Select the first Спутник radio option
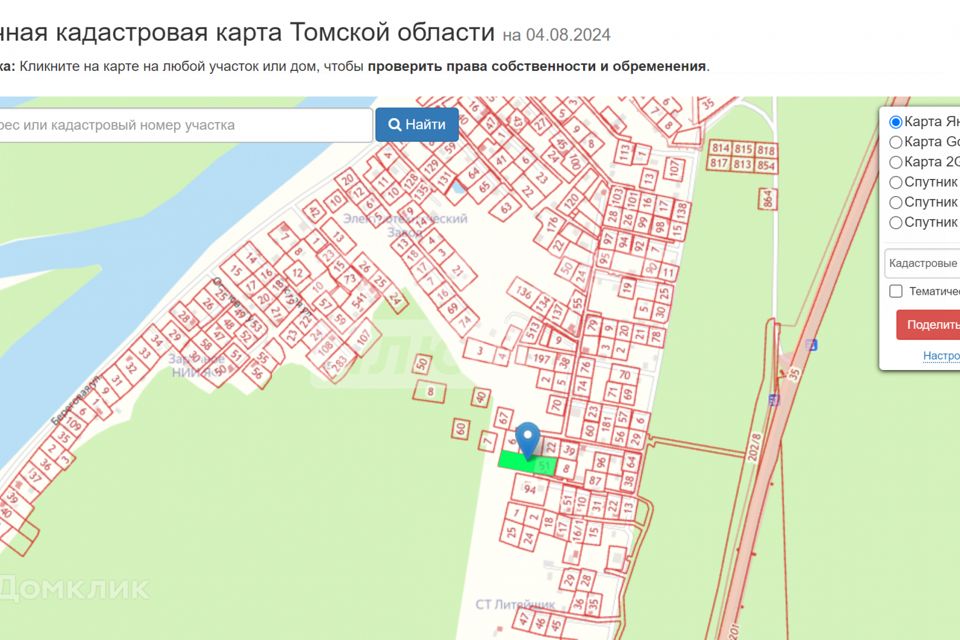 pyautogui.click(x=896, y=182)
